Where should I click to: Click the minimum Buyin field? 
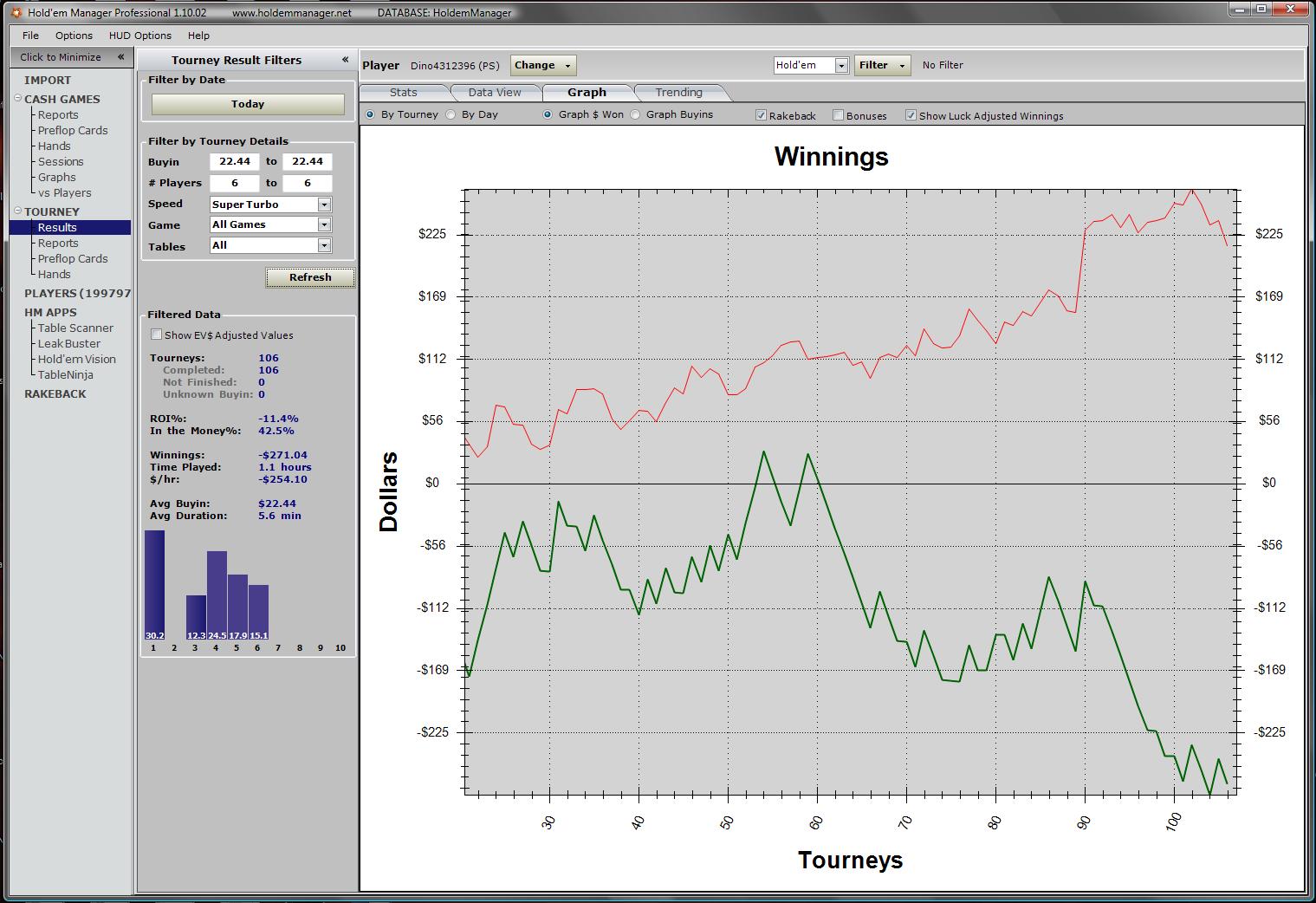point(235,161)
